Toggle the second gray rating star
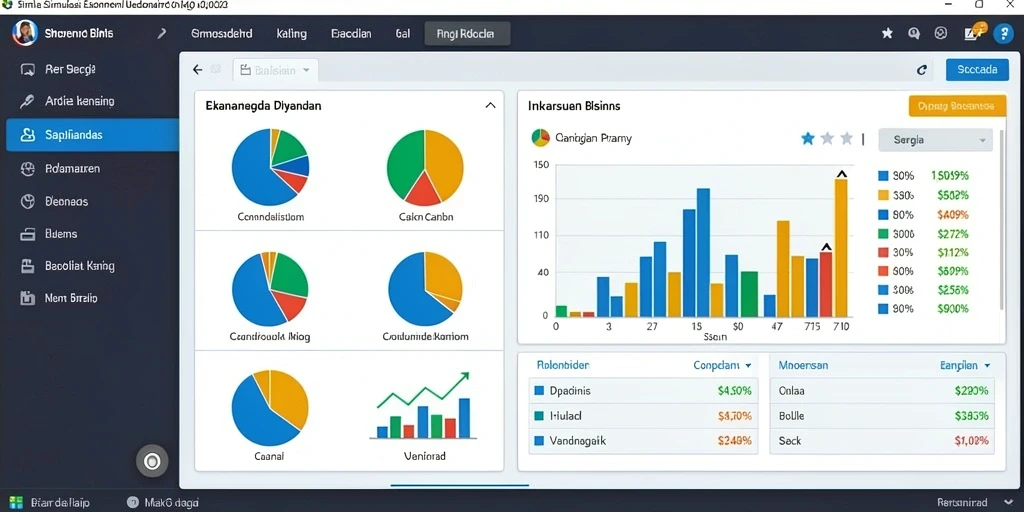Viewport: 1024px width, 512px height. coord(827,138)
